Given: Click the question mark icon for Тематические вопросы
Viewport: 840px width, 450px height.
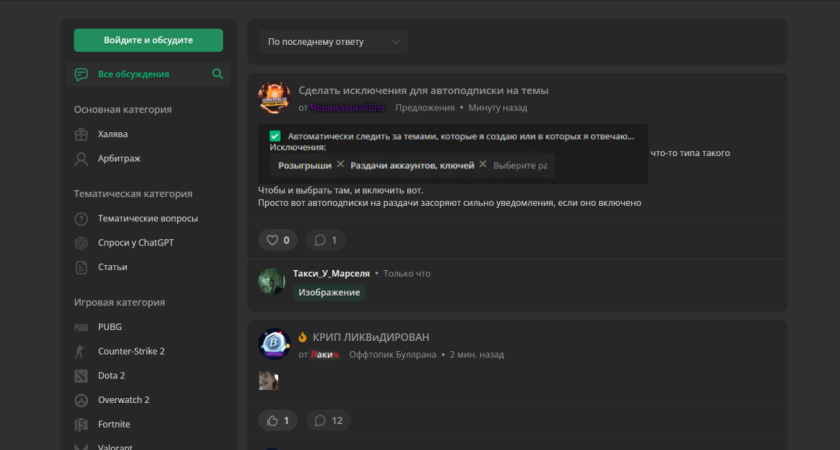Looking at the screenshot, I should 81,219.
